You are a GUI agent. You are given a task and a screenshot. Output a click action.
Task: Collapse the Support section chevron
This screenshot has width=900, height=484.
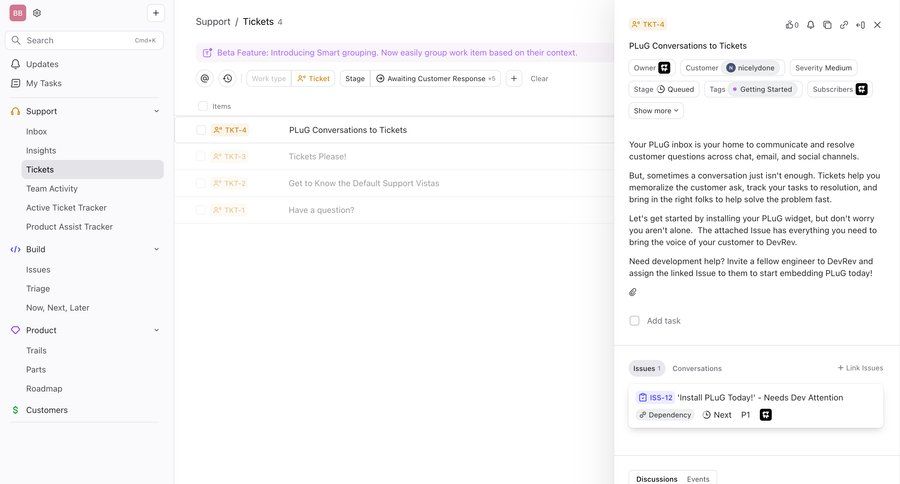tap(156, 111)
